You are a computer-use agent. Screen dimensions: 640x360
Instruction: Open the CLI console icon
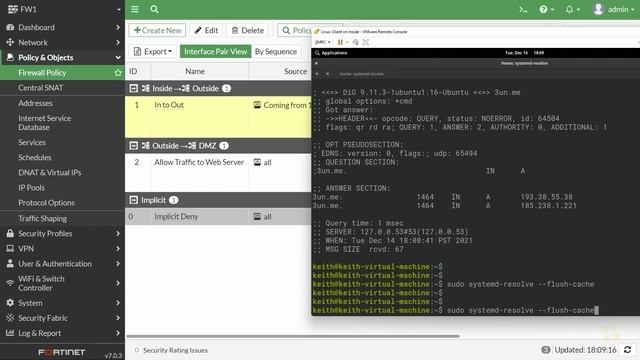click(523, 9)
